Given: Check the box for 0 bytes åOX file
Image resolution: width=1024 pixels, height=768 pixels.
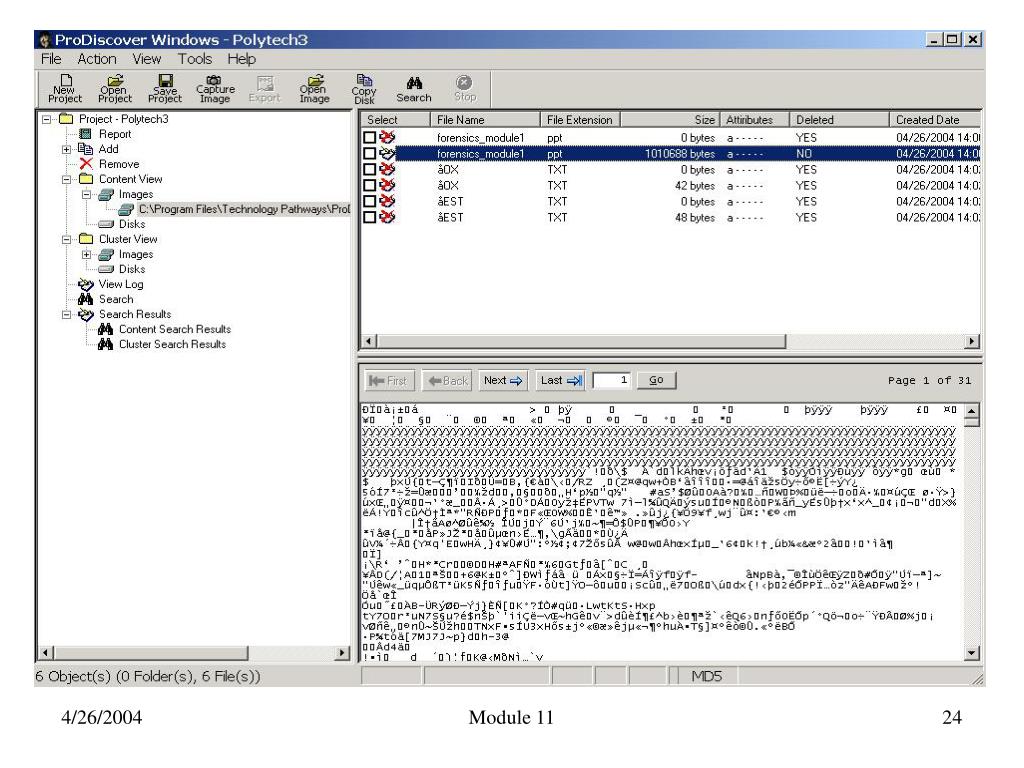Looking at the screenshot, I should (370, 169).
